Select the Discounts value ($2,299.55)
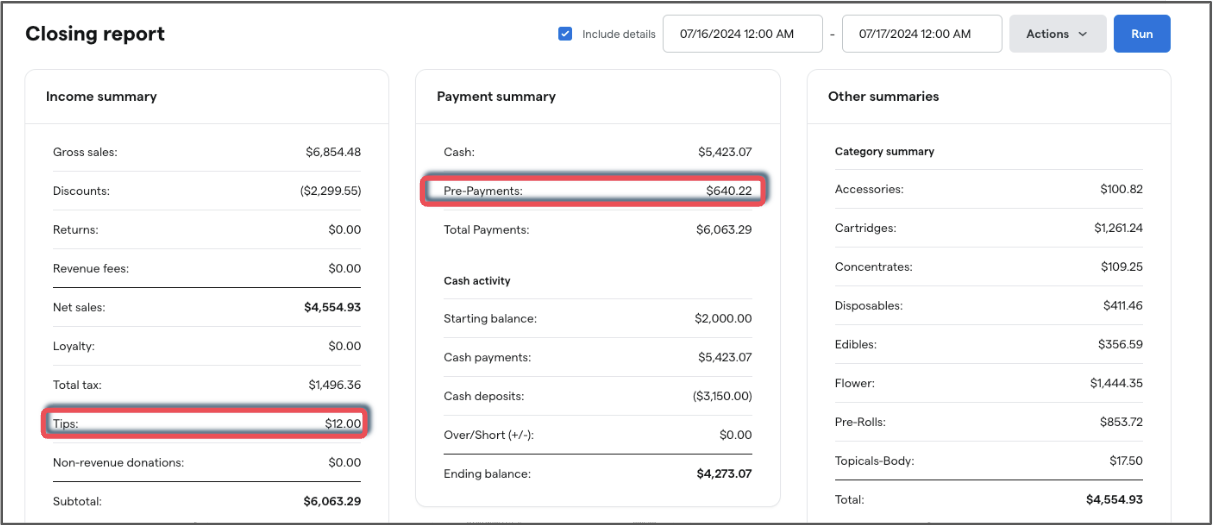Screen dimensions: 1213x525 [330, 191]
